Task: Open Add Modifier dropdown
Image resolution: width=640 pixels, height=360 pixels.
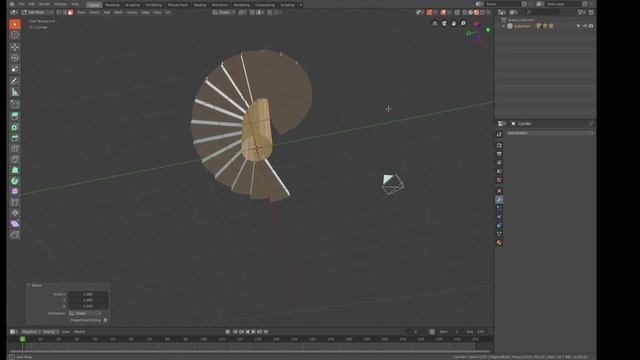Action: (x=549, y=133)
